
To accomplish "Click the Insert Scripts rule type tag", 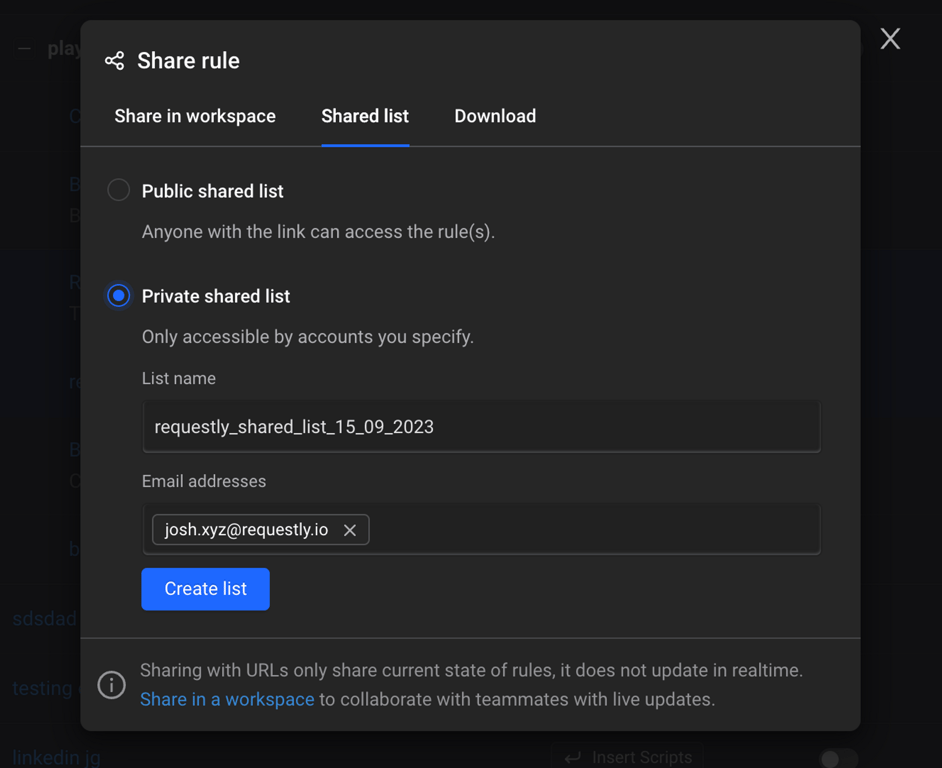I will 627,757.
